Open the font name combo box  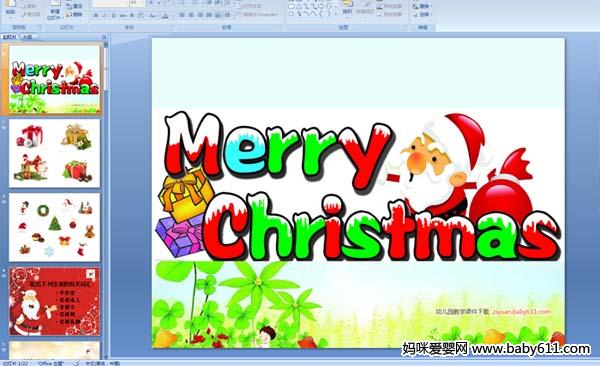[x=110, y=3]
